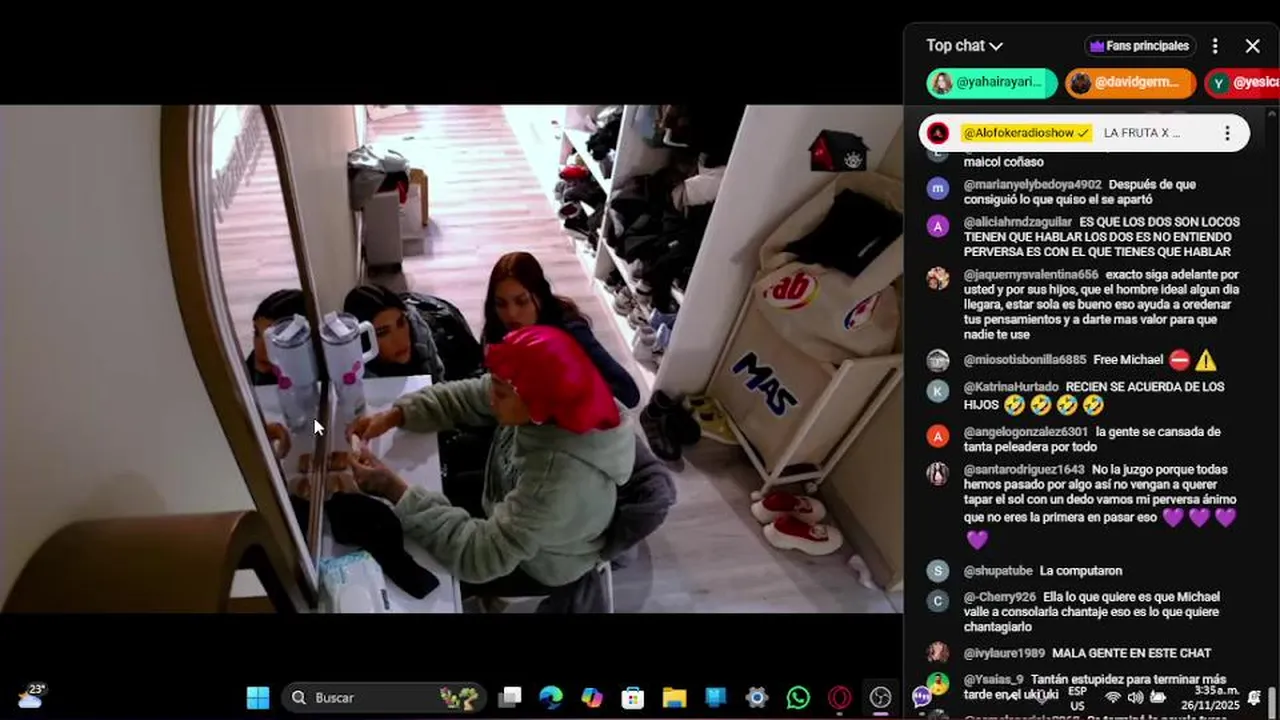Click @shupatube username
Image resolution: width=1280 pixels, height=720 pixels.
[x=998, y=571]
